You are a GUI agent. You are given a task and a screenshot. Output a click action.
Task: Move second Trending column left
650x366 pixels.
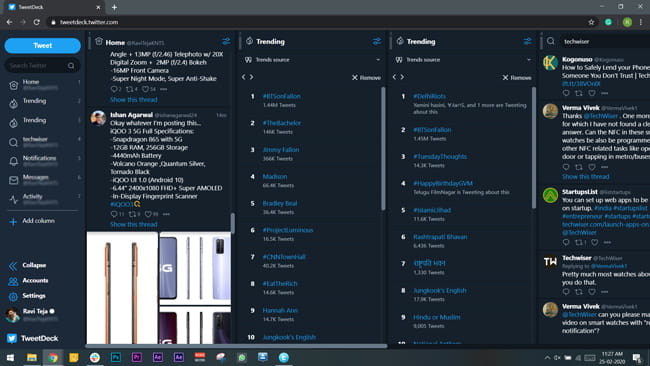click(394, 77)
